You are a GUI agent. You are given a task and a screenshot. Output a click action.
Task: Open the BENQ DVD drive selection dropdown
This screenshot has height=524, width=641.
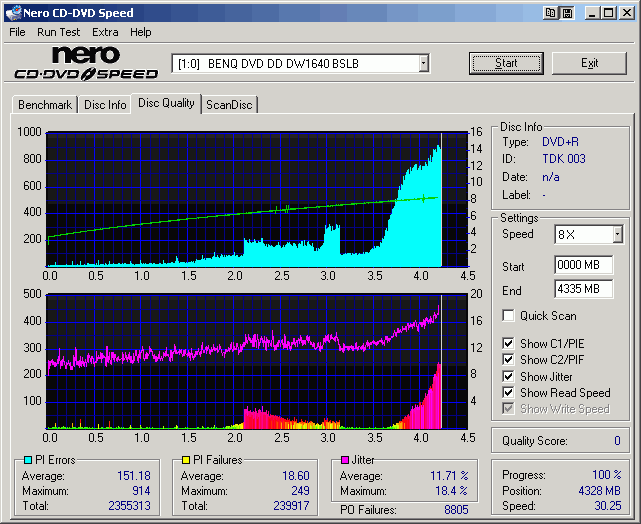[423, 64]
